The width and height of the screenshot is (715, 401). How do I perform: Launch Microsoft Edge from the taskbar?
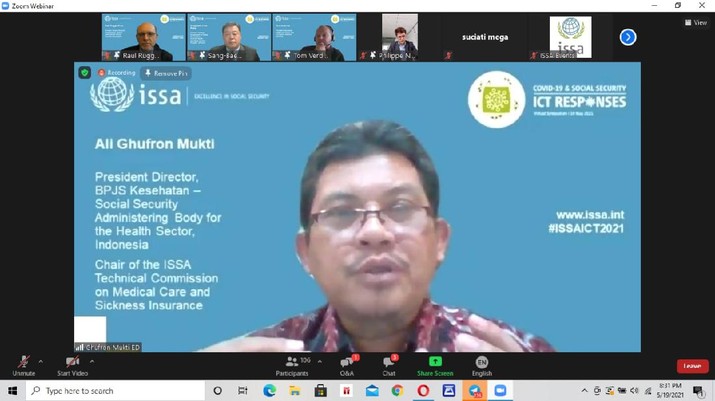[x=269, y=391]
